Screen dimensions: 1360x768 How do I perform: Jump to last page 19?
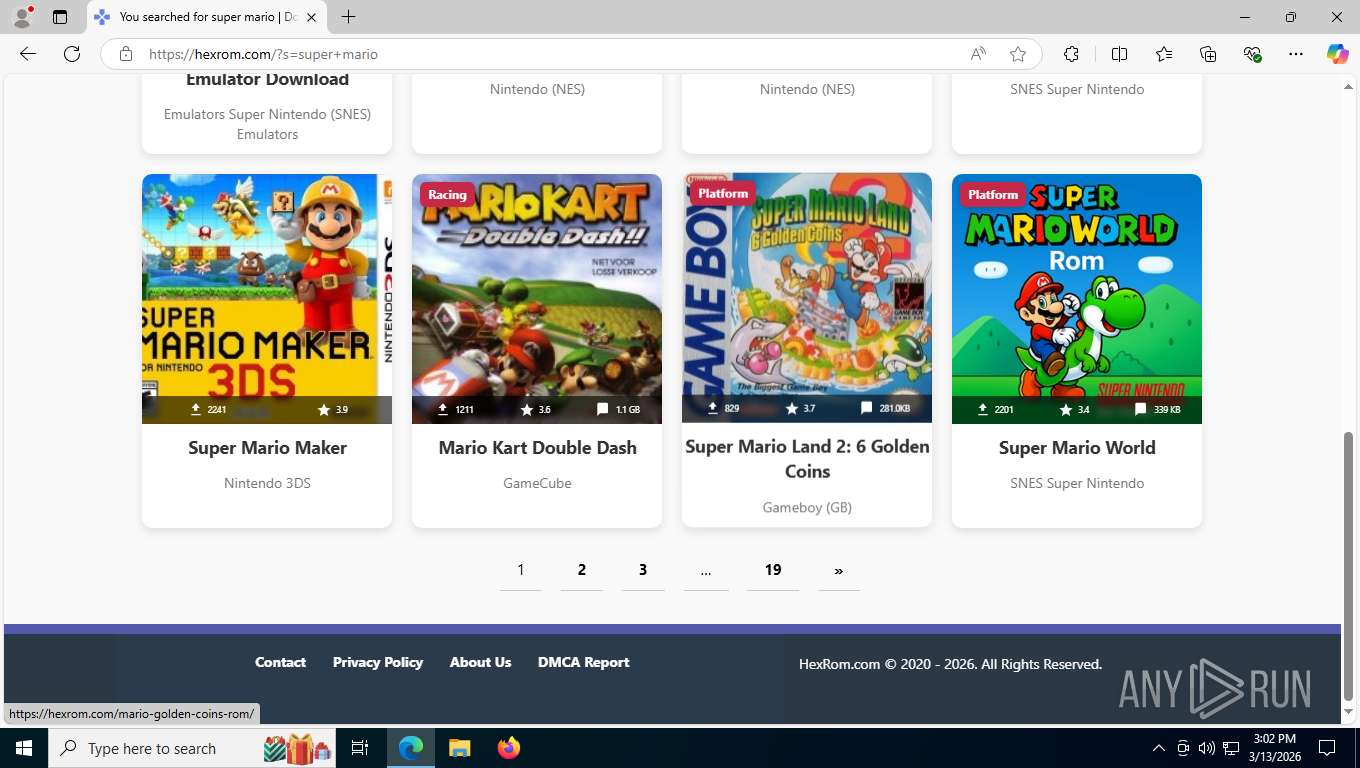(773, 570)
